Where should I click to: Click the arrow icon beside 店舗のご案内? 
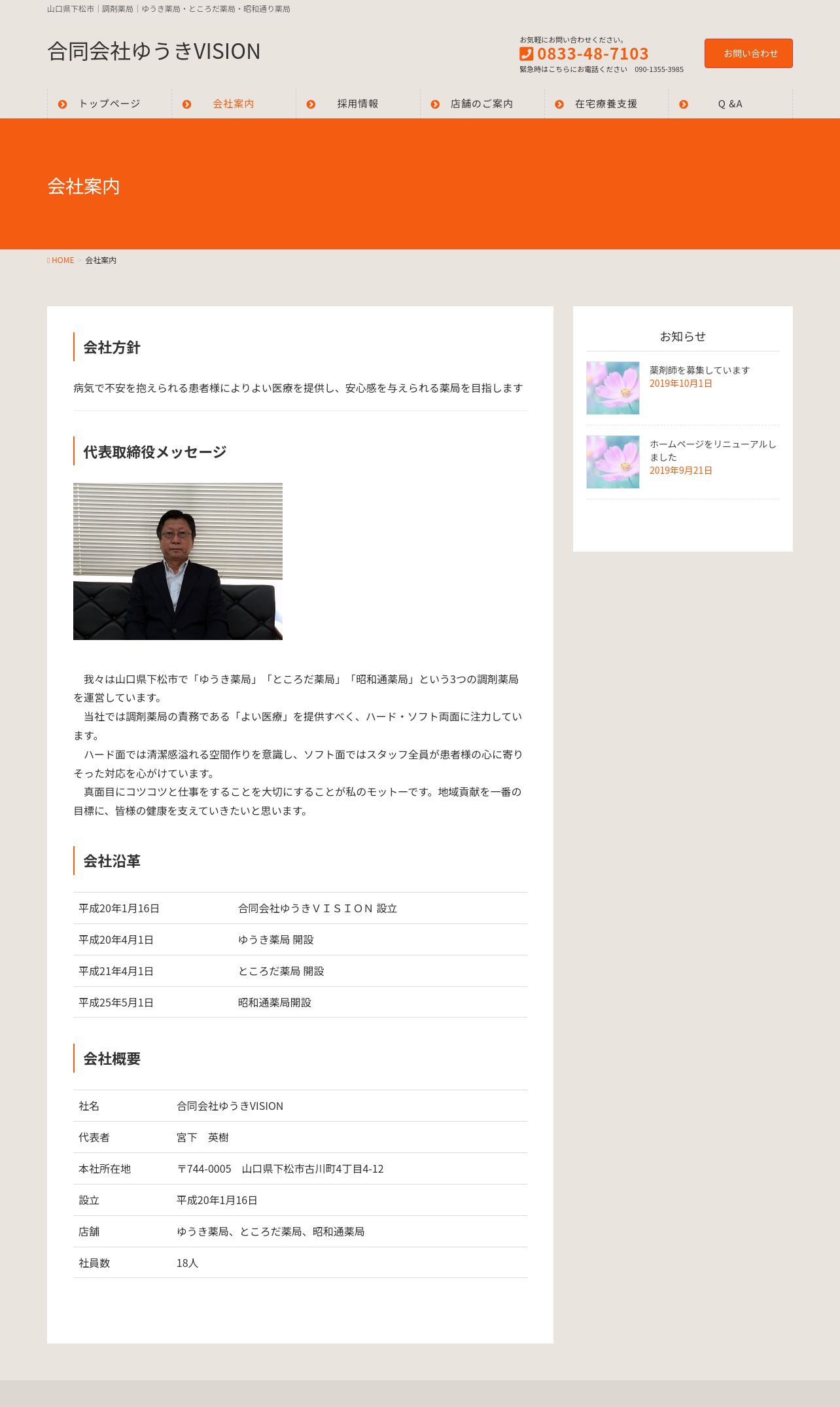[436, 104]
